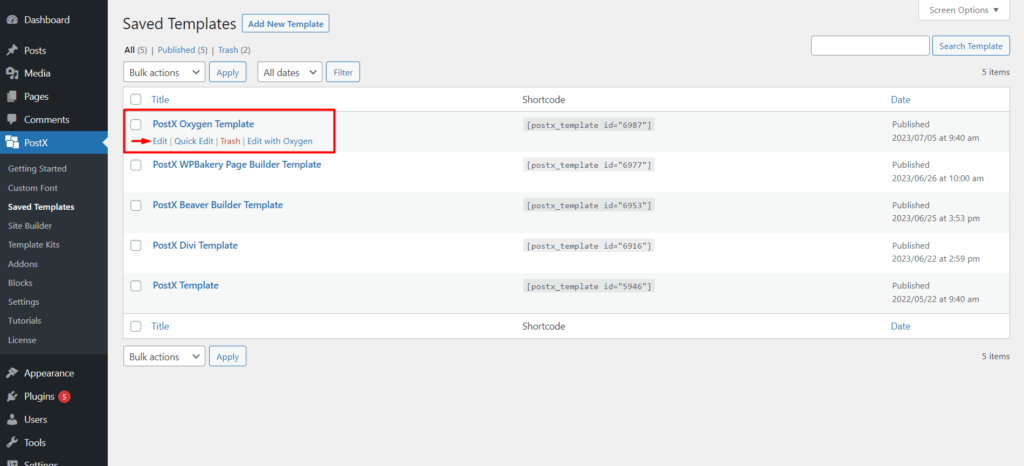Open Custom Font in PostX submenu
Viewport: 1024px width, 466px height.
point(33,188)
